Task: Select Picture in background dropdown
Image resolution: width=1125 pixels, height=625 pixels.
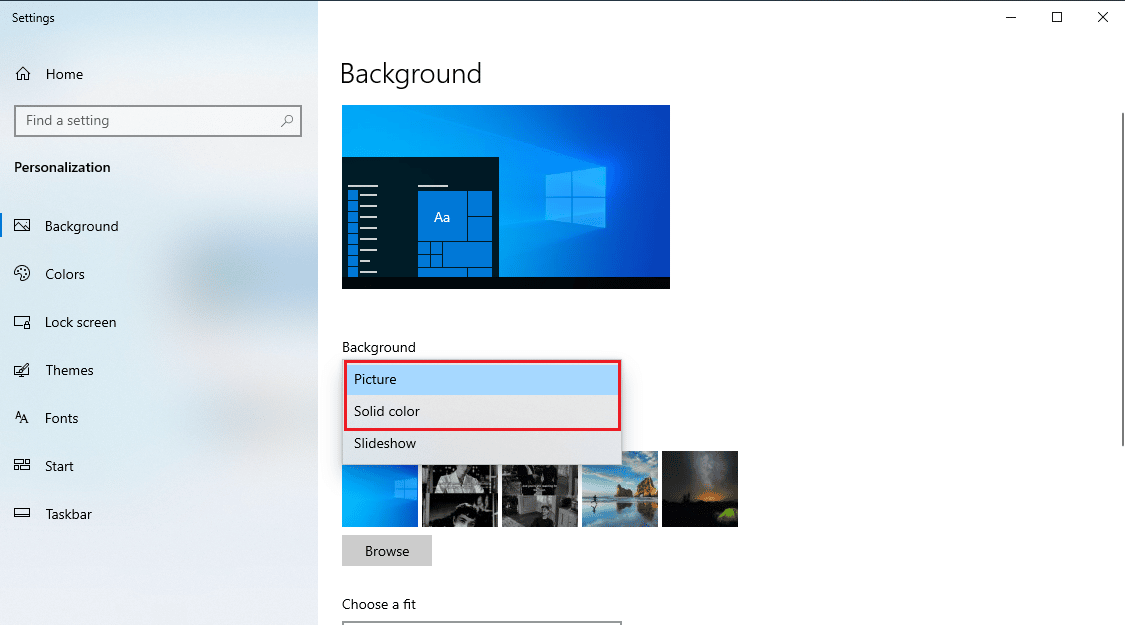Action: tap(481, 379)
